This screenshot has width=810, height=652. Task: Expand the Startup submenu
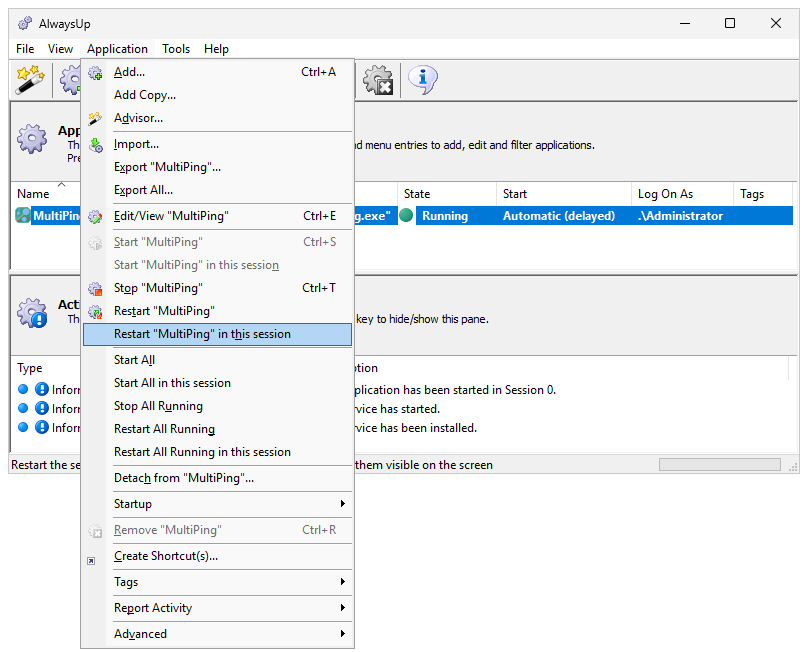(x=217, y=504)
